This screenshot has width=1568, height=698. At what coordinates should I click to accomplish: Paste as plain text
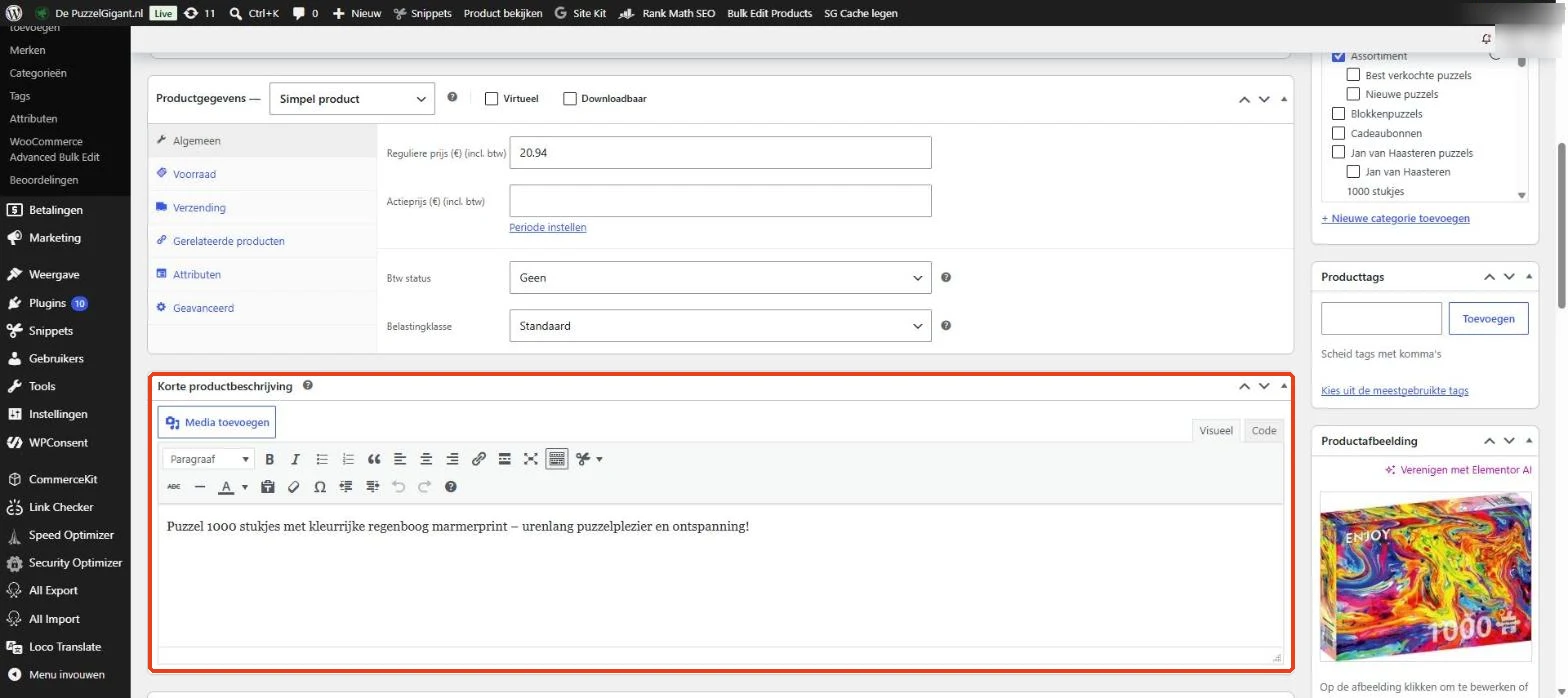click(267, 487)
